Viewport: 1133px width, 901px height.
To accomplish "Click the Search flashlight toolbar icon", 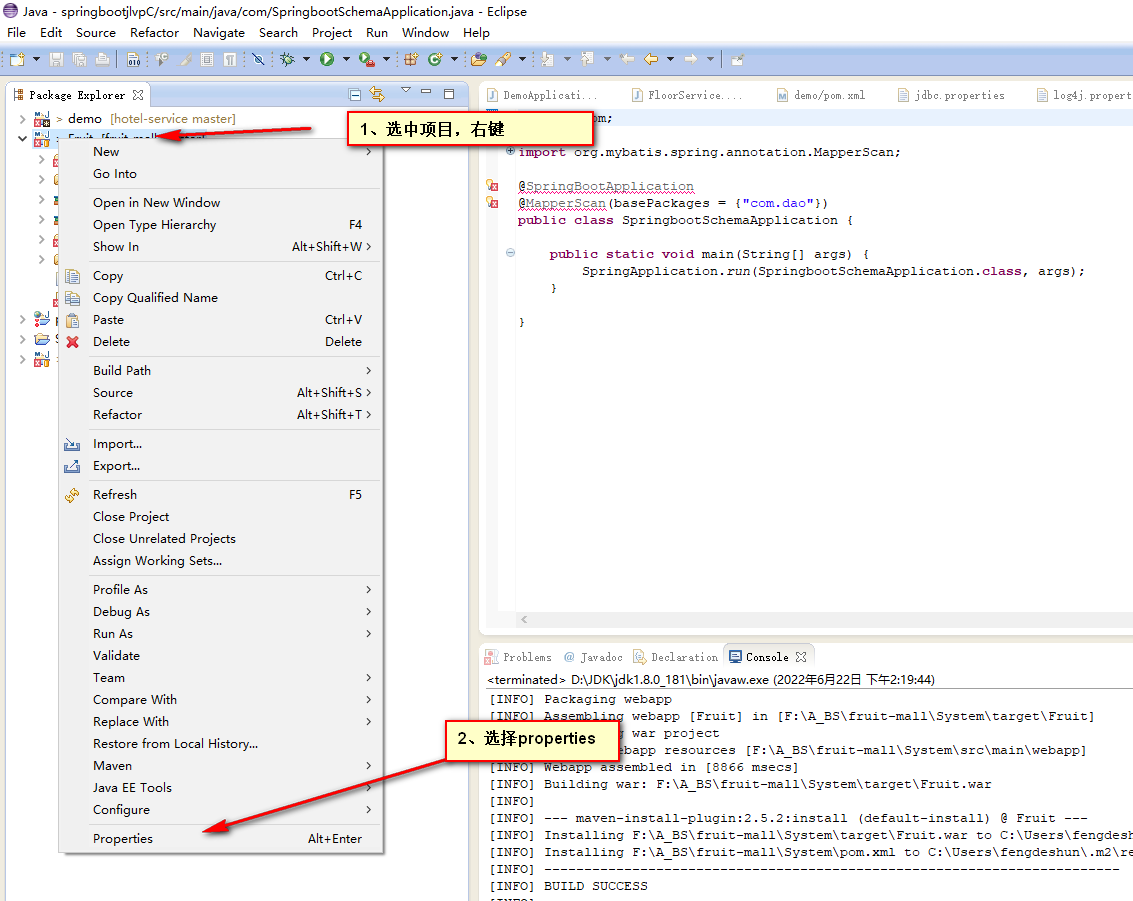I will click(x=504, y=59).
